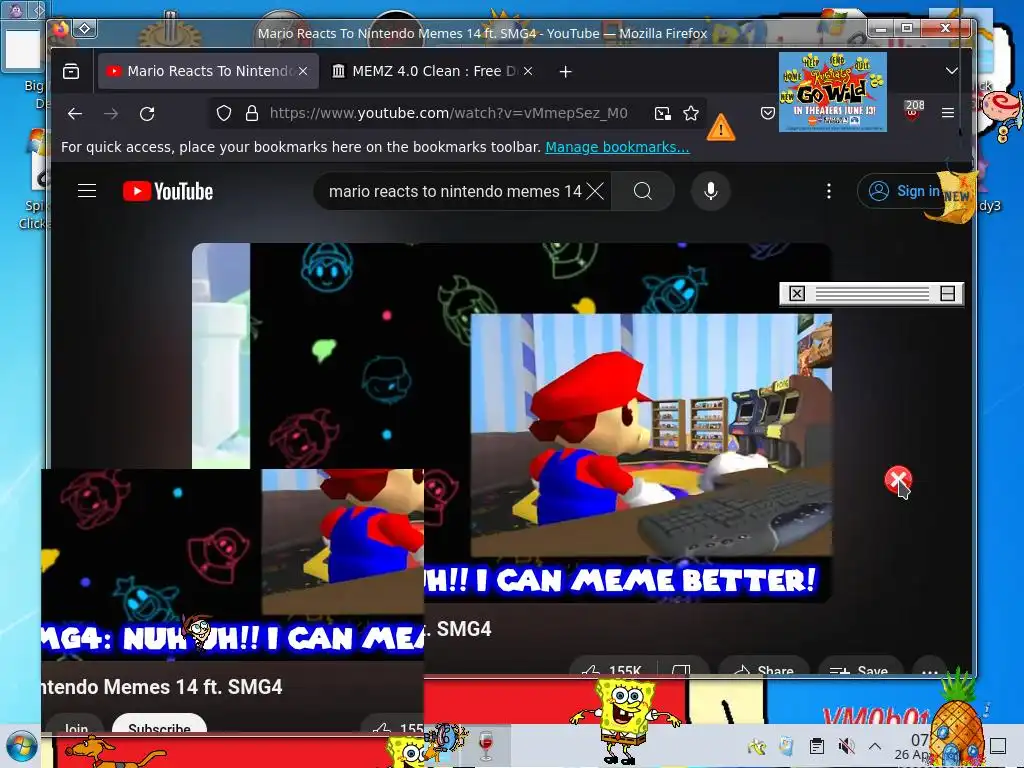Open the YouTube guide hamburger menu
Screen dimensions: 1024x768
point(87,191)
